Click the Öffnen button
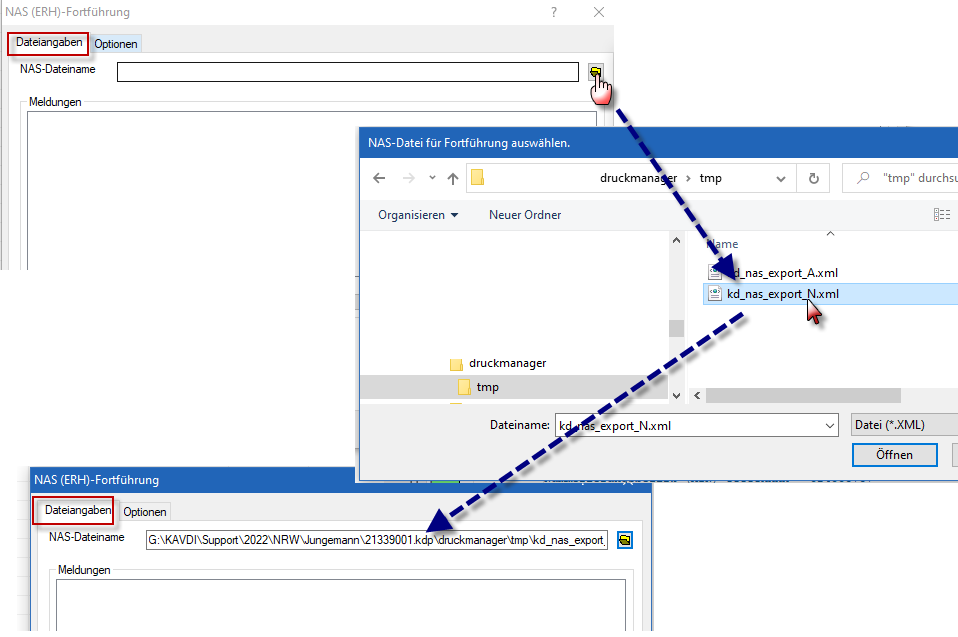Image resolution: width=958 pixels, height=637 pixels. (x=894, y=454)
